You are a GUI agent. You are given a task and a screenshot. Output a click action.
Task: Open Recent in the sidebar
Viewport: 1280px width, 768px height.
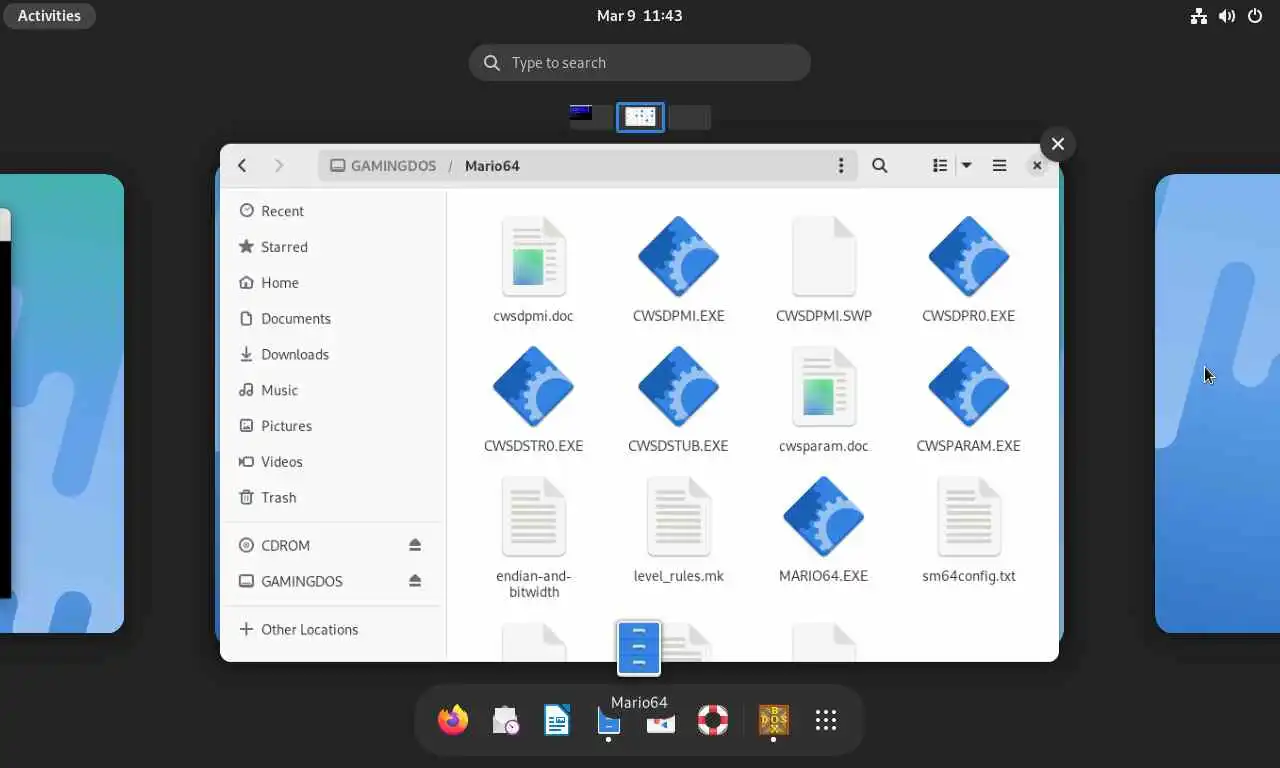tap(335, 211)
